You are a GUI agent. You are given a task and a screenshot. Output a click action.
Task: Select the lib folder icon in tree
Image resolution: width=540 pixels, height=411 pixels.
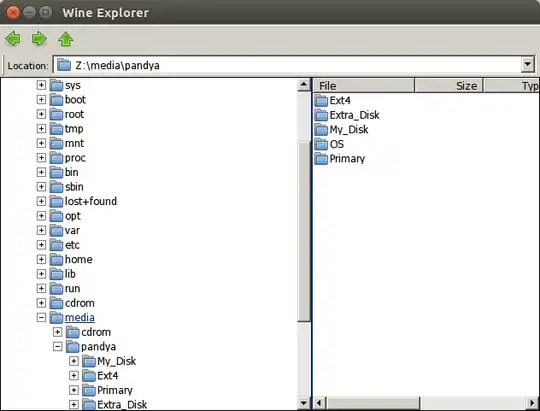[56, 274]
